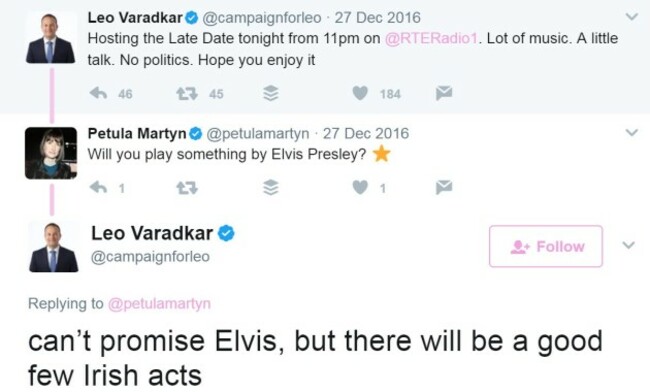Like the tweet with 184 likes

tap(360, 93)
